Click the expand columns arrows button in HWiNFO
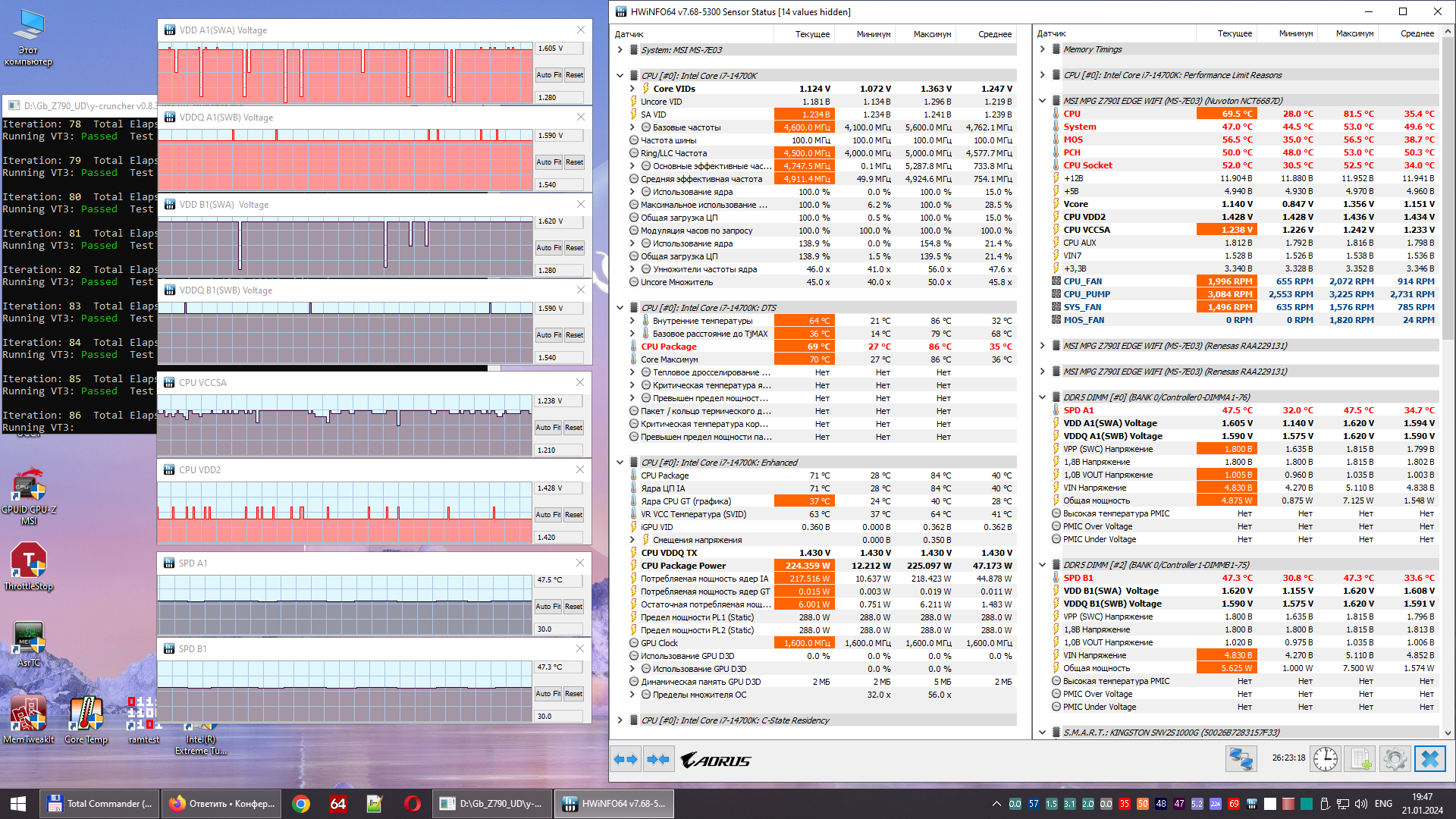Image resolution: width=1456 pixels, height=819 pixels. [x=626, y=759]
